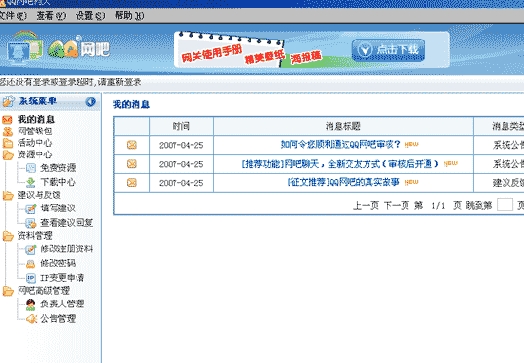The height and width of the screenshot is (363, 524).
Task: Collapse the 建议与反馈 folder
Action: (x=8, y=196)
